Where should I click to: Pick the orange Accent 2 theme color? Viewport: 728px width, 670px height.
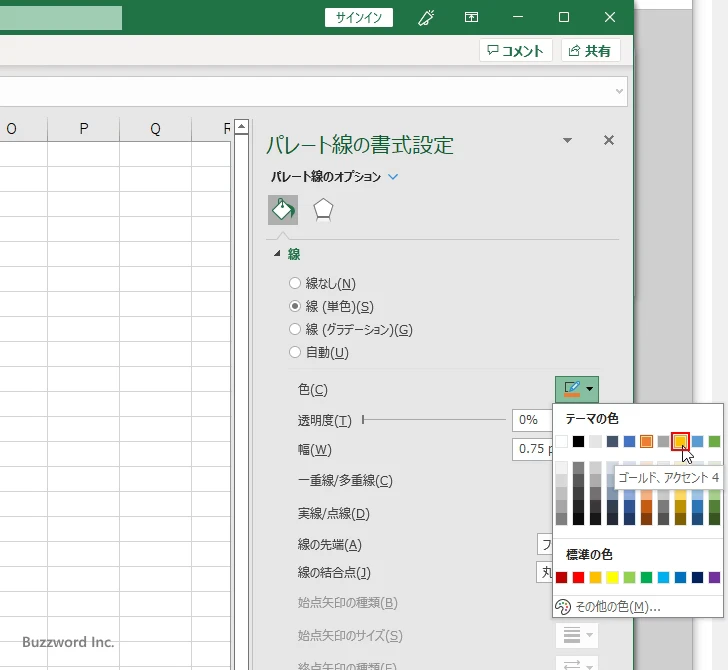(646, 441)
